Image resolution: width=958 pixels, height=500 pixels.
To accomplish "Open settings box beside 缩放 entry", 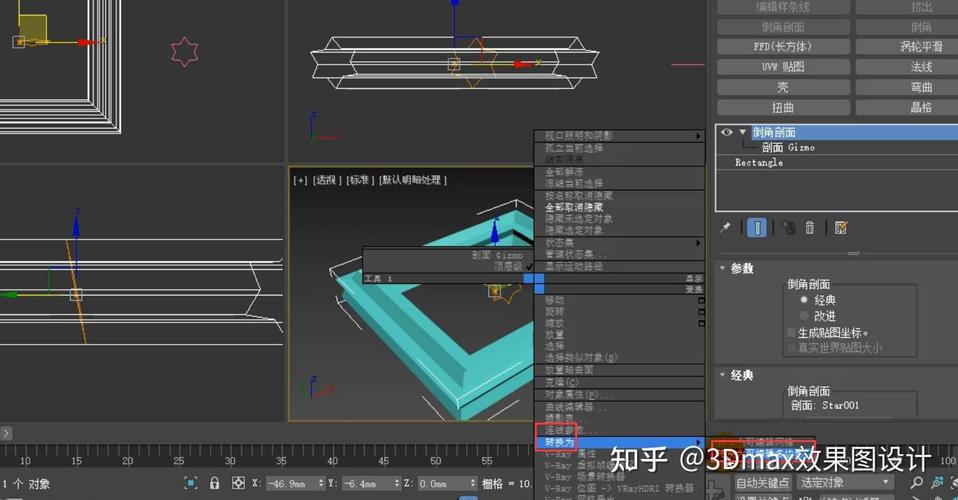I will pos(701,323).
